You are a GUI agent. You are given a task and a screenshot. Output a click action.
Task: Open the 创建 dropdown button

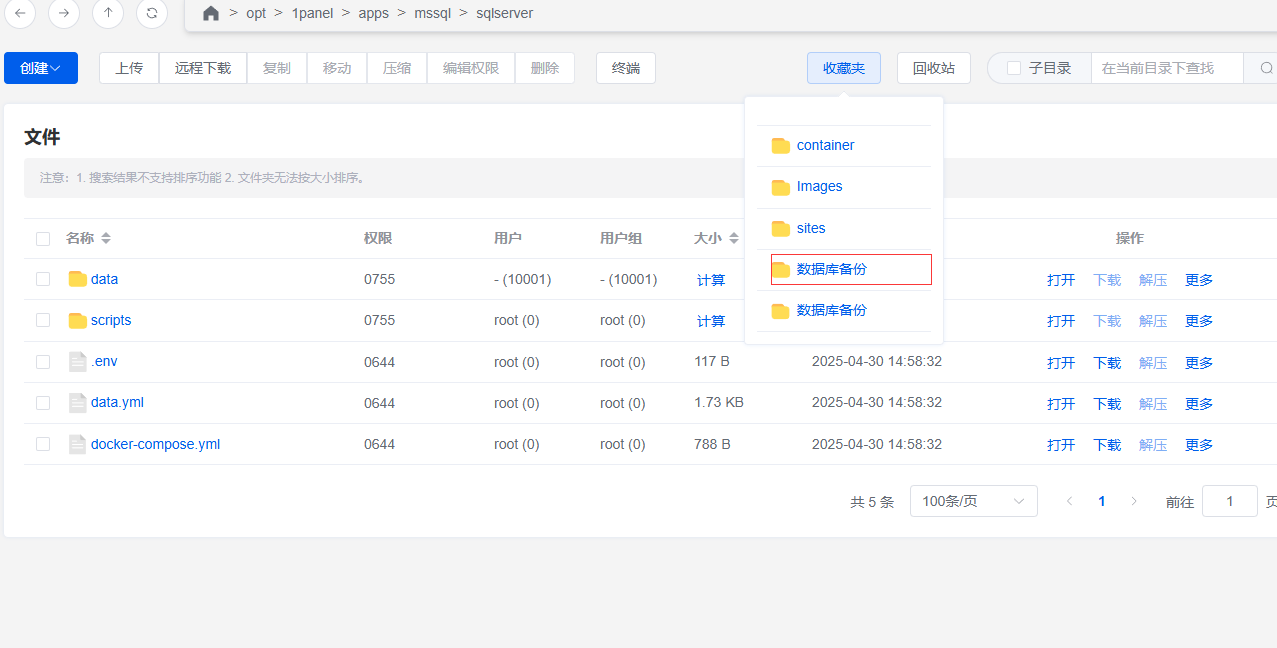click(x=41, y=68)
